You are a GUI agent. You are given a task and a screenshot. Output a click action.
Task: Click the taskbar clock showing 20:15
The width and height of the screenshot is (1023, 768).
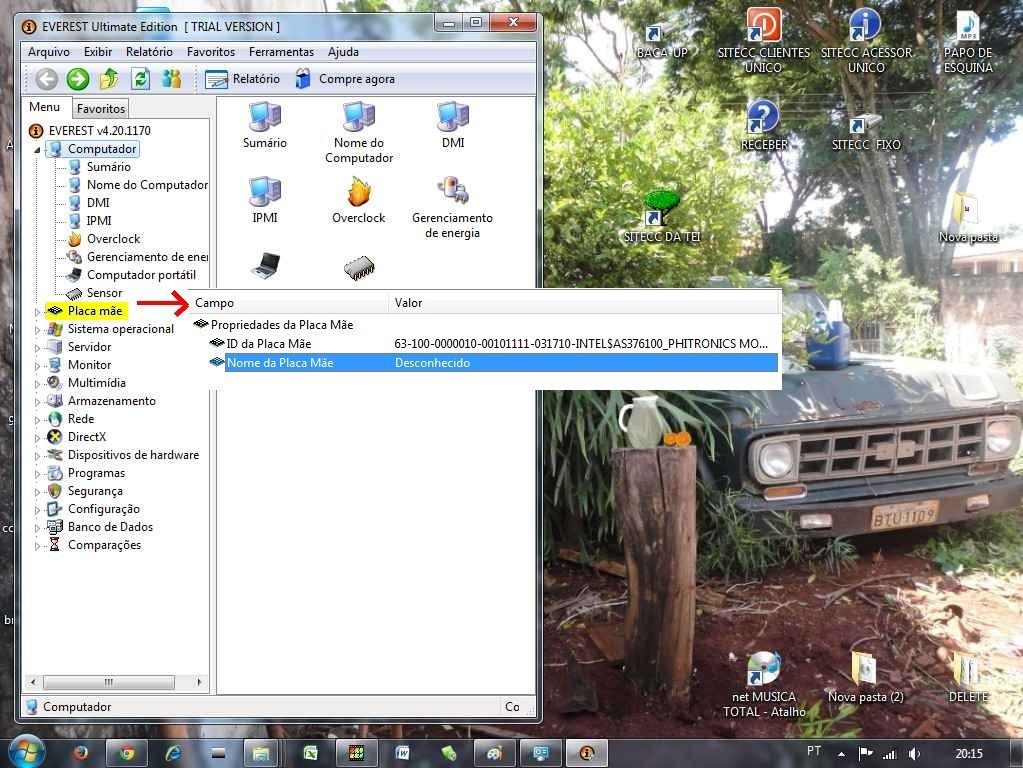pyautogui.click(x=969, y=754)
